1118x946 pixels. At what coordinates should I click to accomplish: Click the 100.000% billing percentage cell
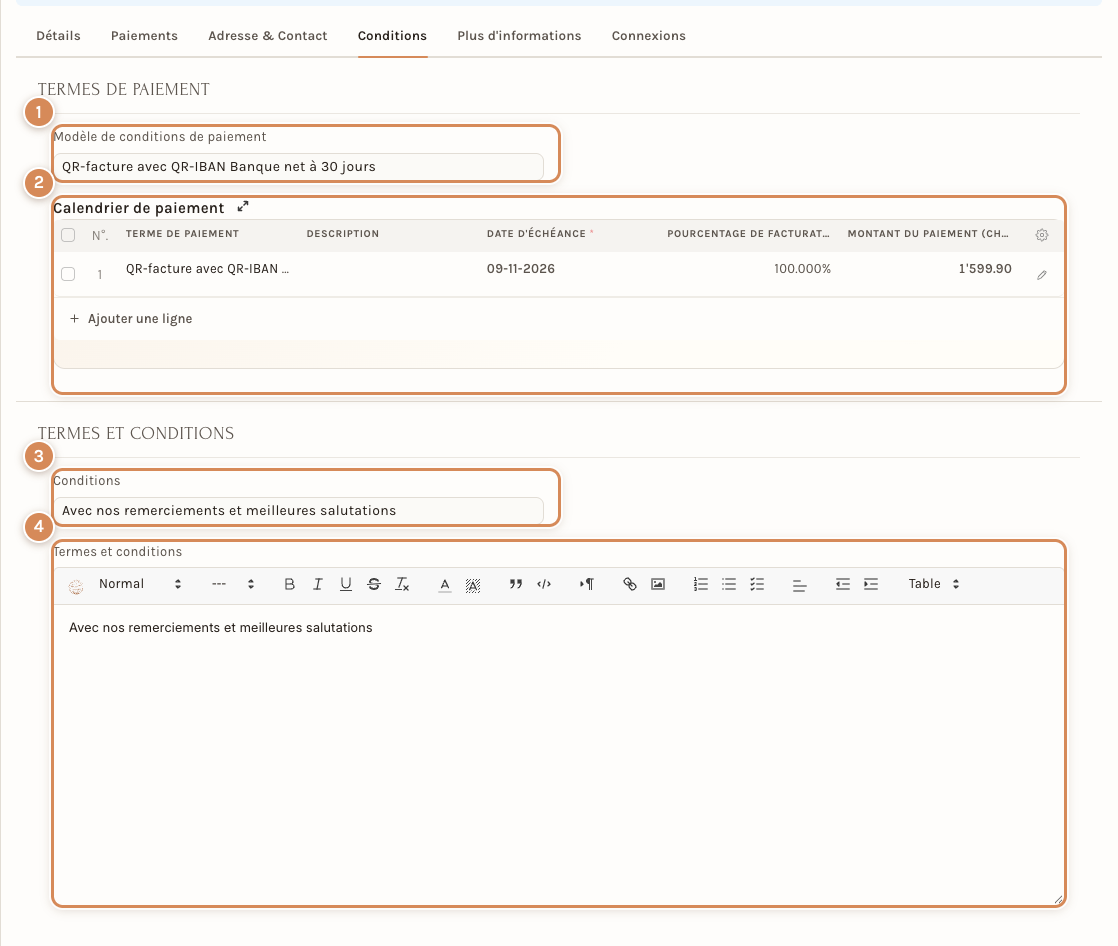(x=802, y=269)
